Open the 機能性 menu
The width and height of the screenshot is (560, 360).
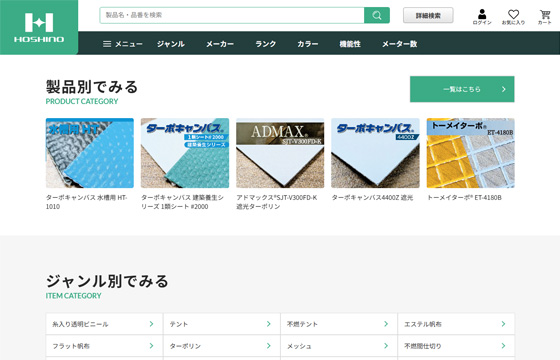click(x=350, y=44)
